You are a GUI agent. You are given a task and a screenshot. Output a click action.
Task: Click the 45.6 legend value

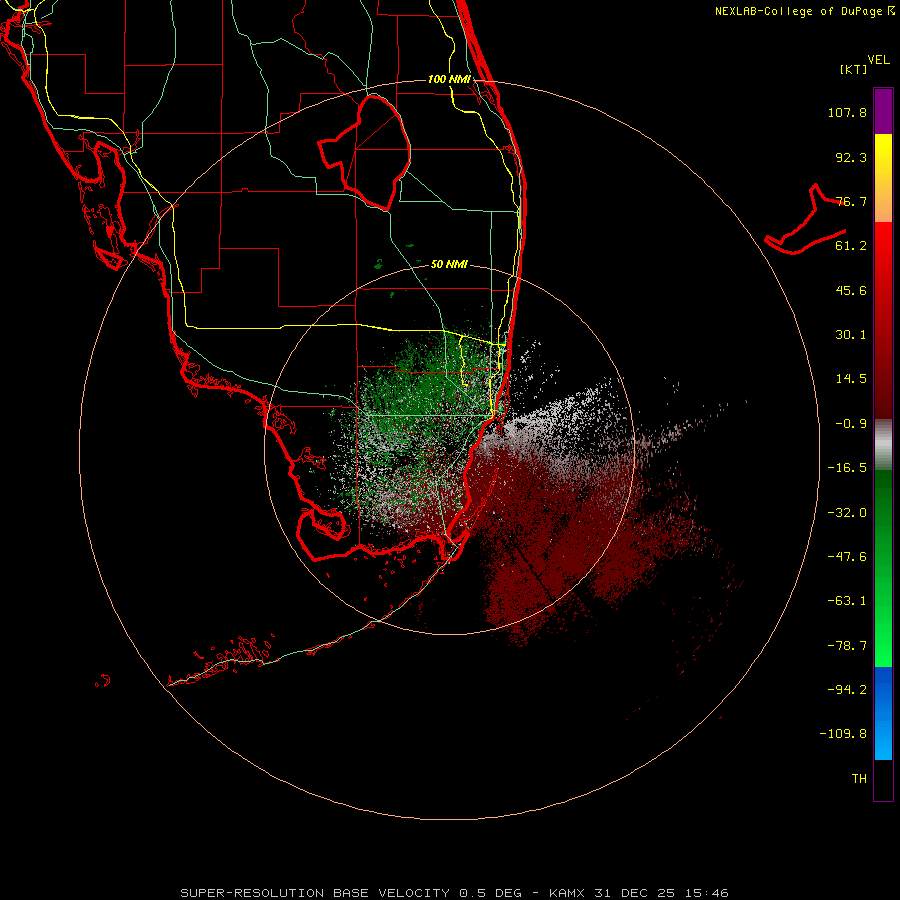click(x=851, y=290)
